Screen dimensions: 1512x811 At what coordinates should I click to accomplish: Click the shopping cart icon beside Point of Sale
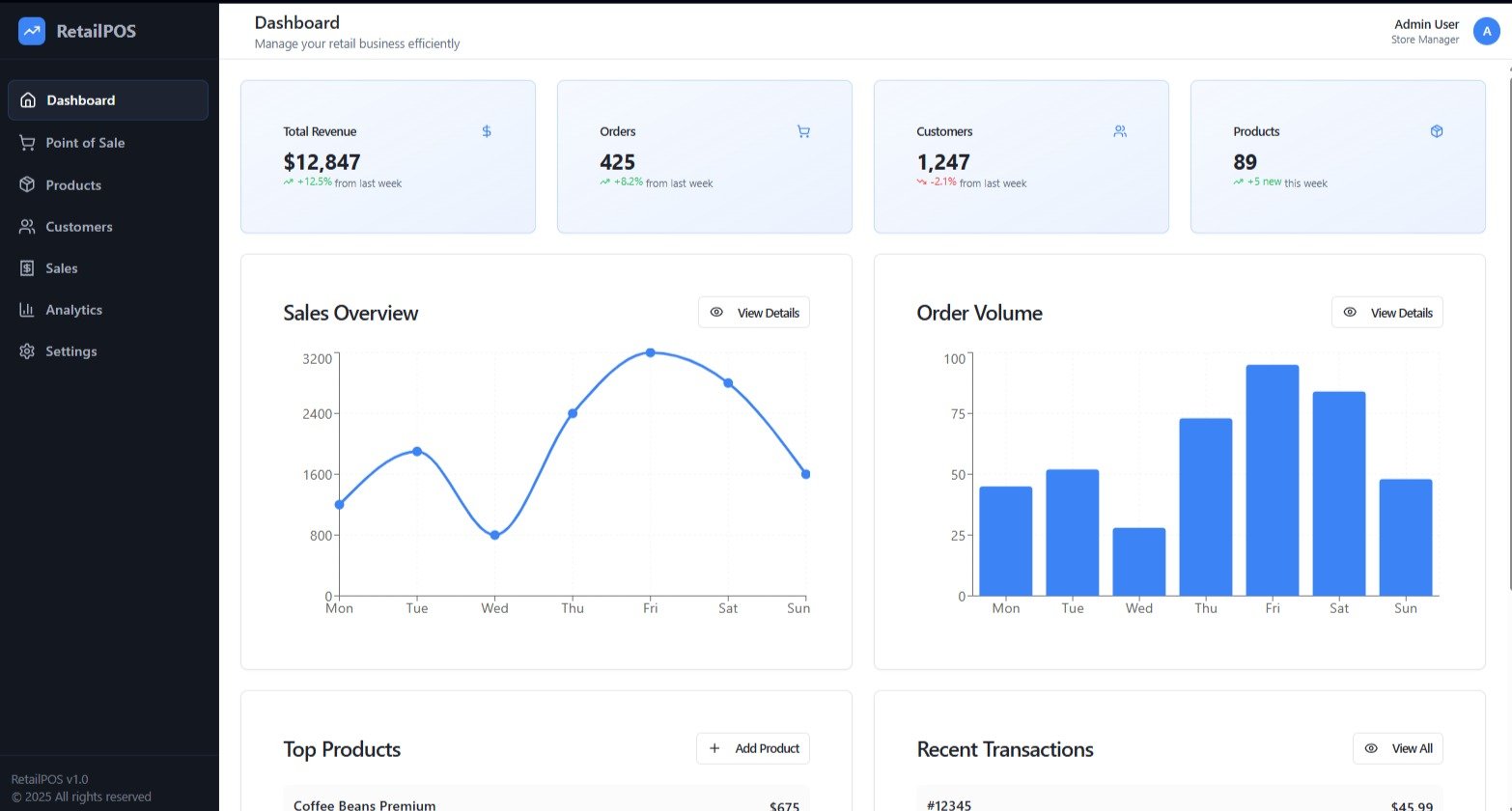coord(27,143)
